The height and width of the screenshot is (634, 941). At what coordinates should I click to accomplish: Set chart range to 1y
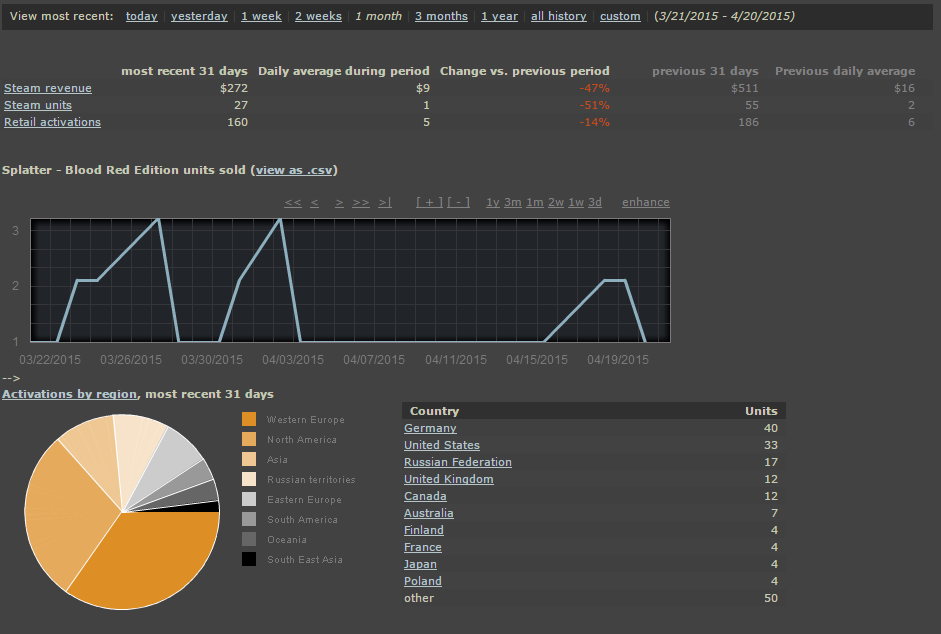pyautogui.click(x=492, y=202)
